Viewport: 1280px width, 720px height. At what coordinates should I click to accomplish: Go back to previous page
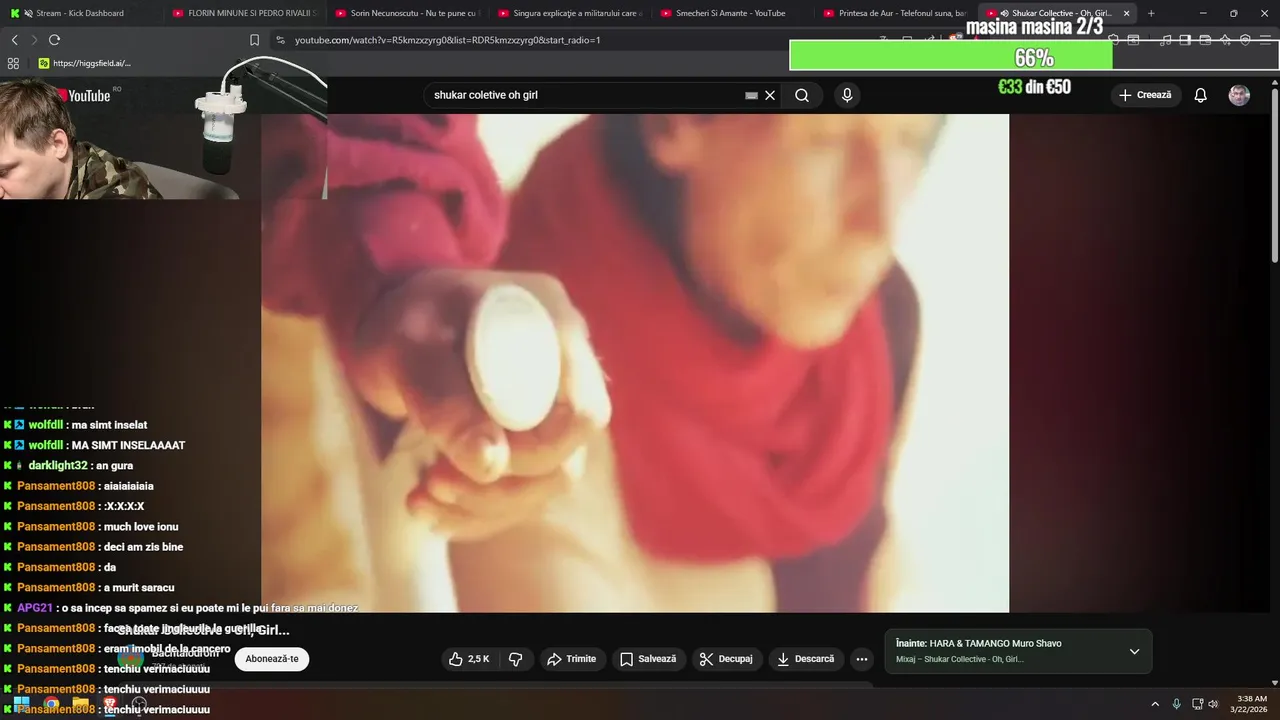14,40
